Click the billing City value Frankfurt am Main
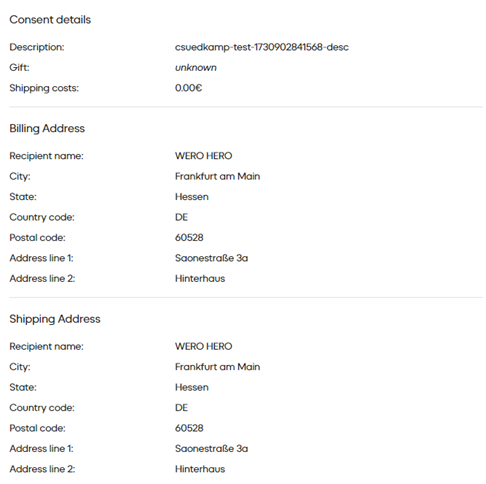 [217, 176]
